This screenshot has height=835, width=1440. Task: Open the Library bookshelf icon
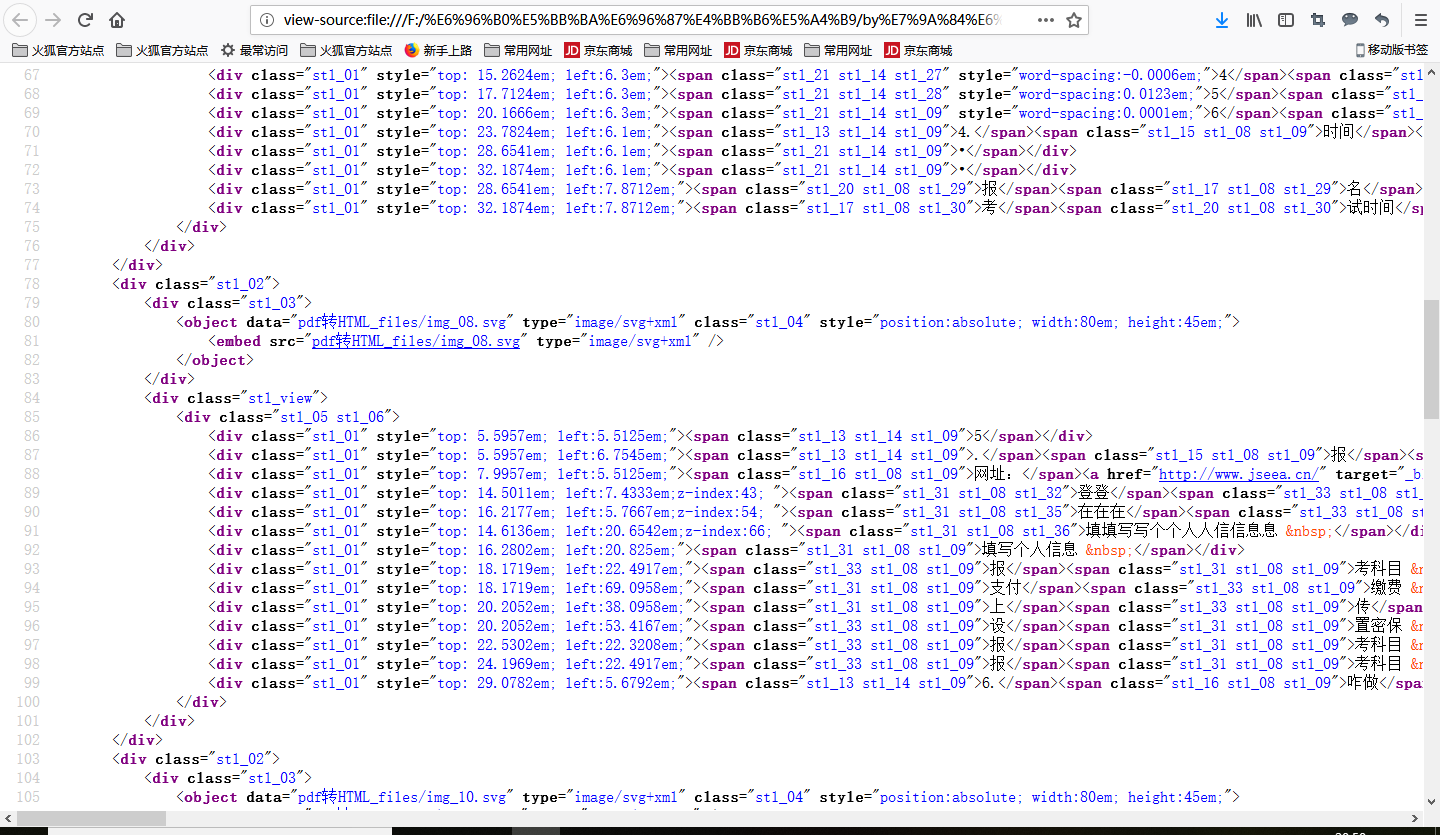click(x=1254, y=20)
